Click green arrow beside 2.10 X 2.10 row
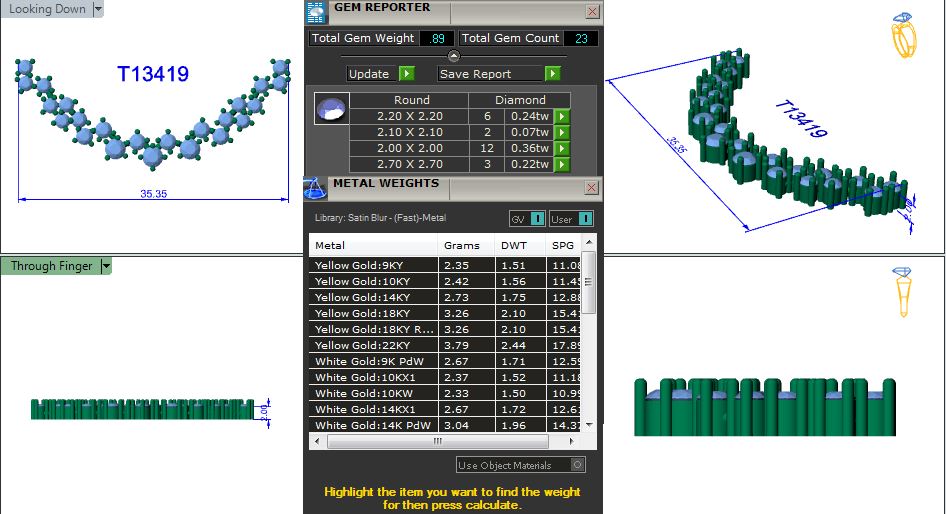The height and width of the screenshot is (514, 946). tap(562, 133)
